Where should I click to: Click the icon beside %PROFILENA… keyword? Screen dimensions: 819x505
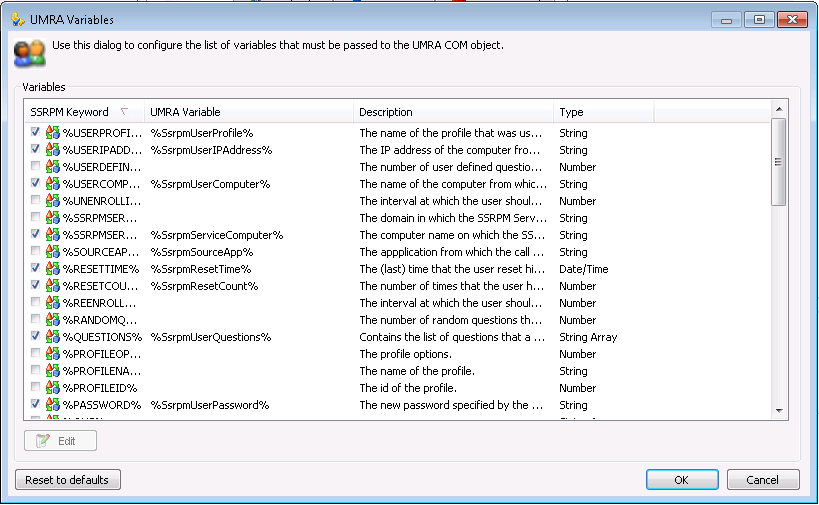(53, 371)
